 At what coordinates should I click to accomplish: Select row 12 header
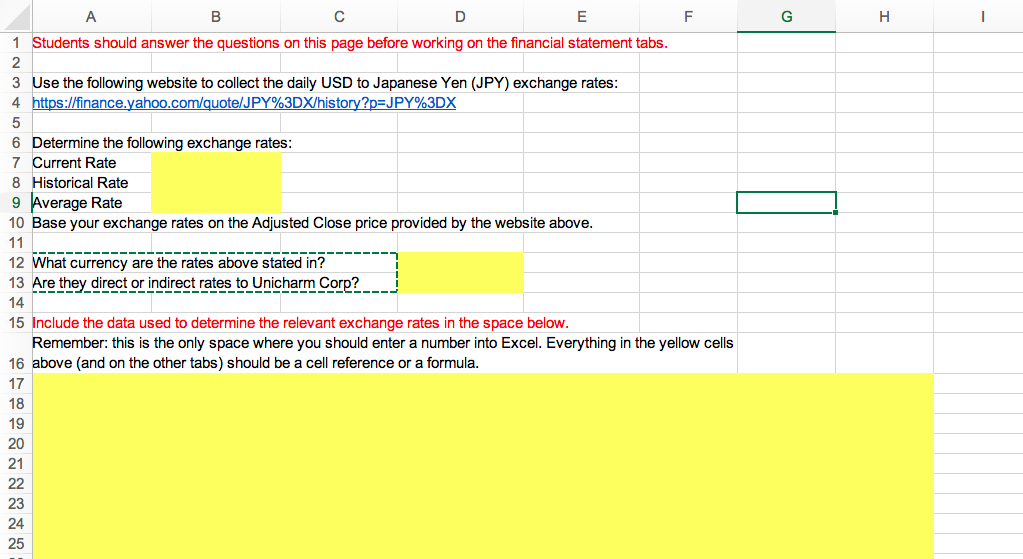[16, 263]
